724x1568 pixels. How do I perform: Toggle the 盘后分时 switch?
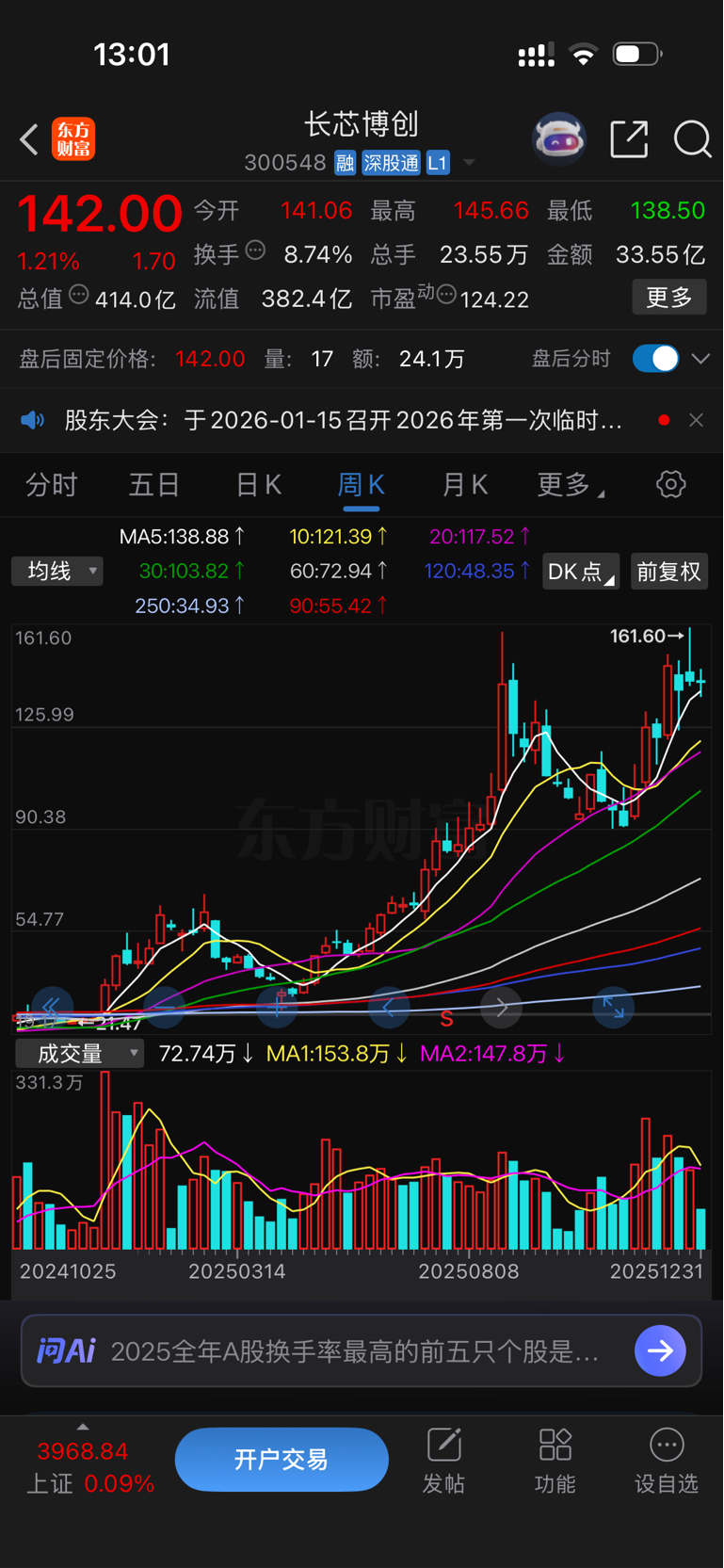[656, 359]
